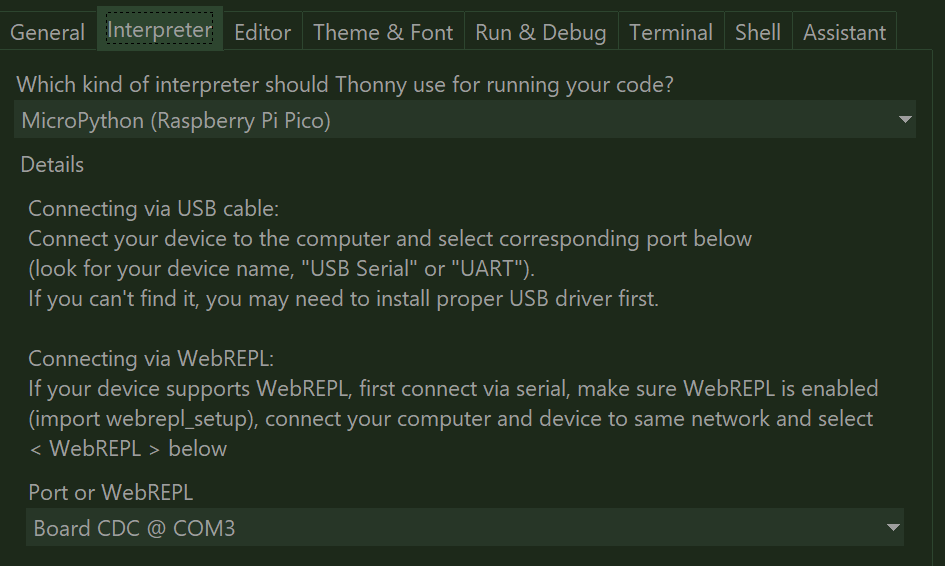Select the Interpreter tab

point(159,30)
